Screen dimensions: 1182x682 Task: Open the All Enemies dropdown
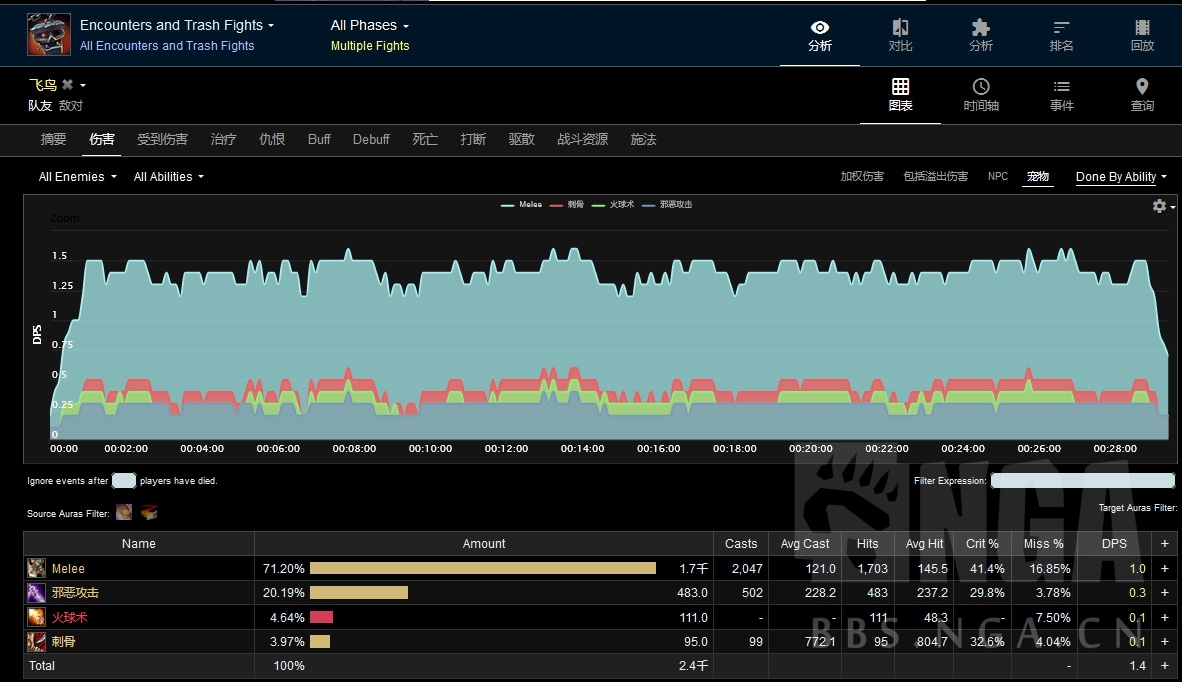[x=77, y=177]
